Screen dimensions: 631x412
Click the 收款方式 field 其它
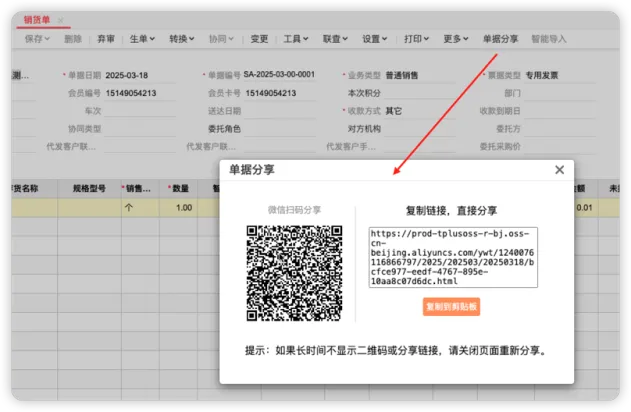coord(420,111)
